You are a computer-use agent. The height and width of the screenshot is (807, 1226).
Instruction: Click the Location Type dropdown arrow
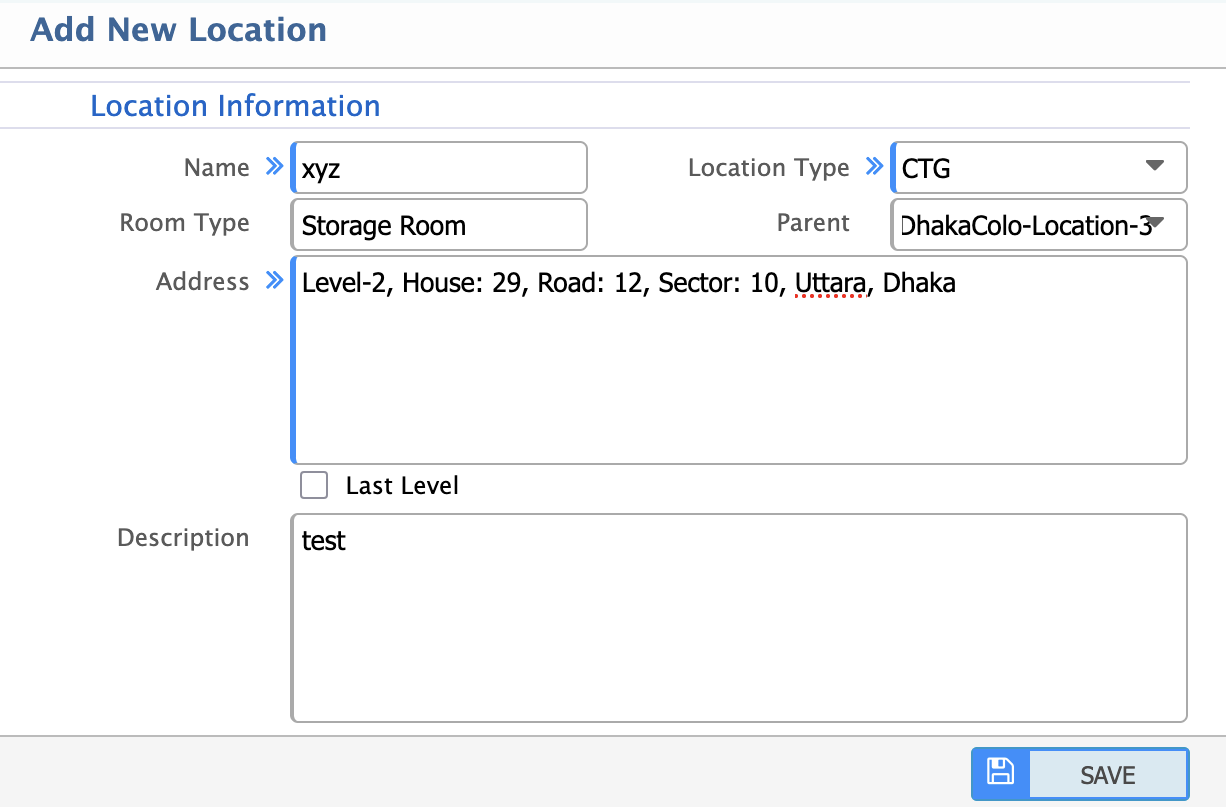click(x=1155, y=166)
